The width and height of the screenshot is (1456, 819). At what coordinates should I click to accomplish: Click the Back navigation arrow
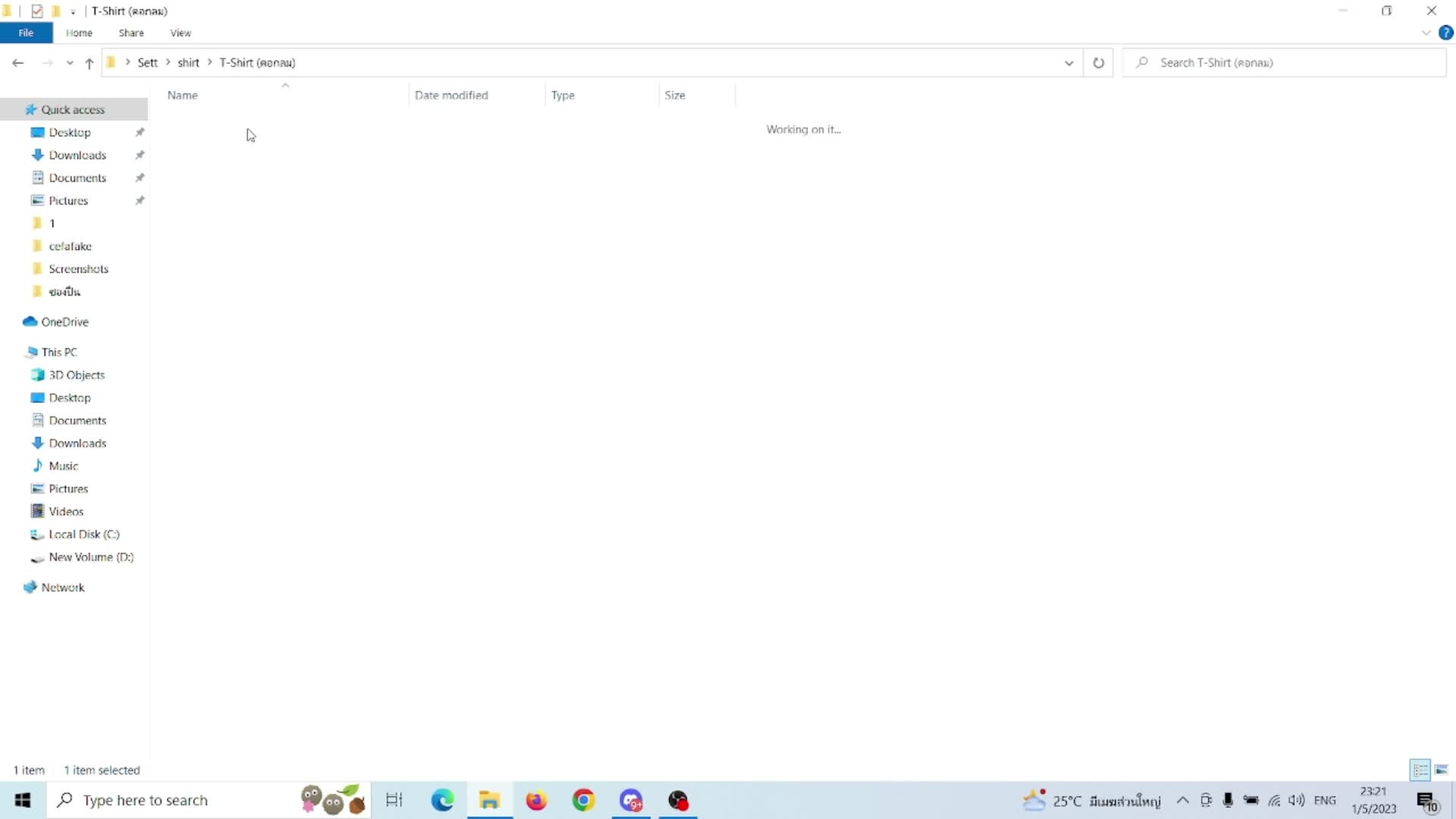tap(18, 63)
